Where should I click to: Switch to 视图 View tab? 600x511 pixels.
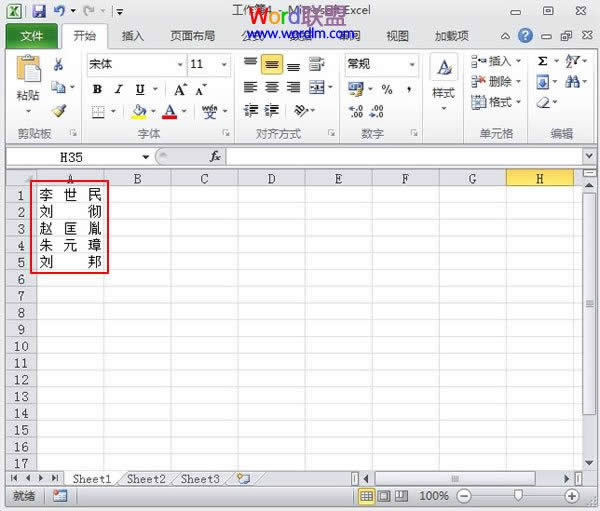point(397,36)
